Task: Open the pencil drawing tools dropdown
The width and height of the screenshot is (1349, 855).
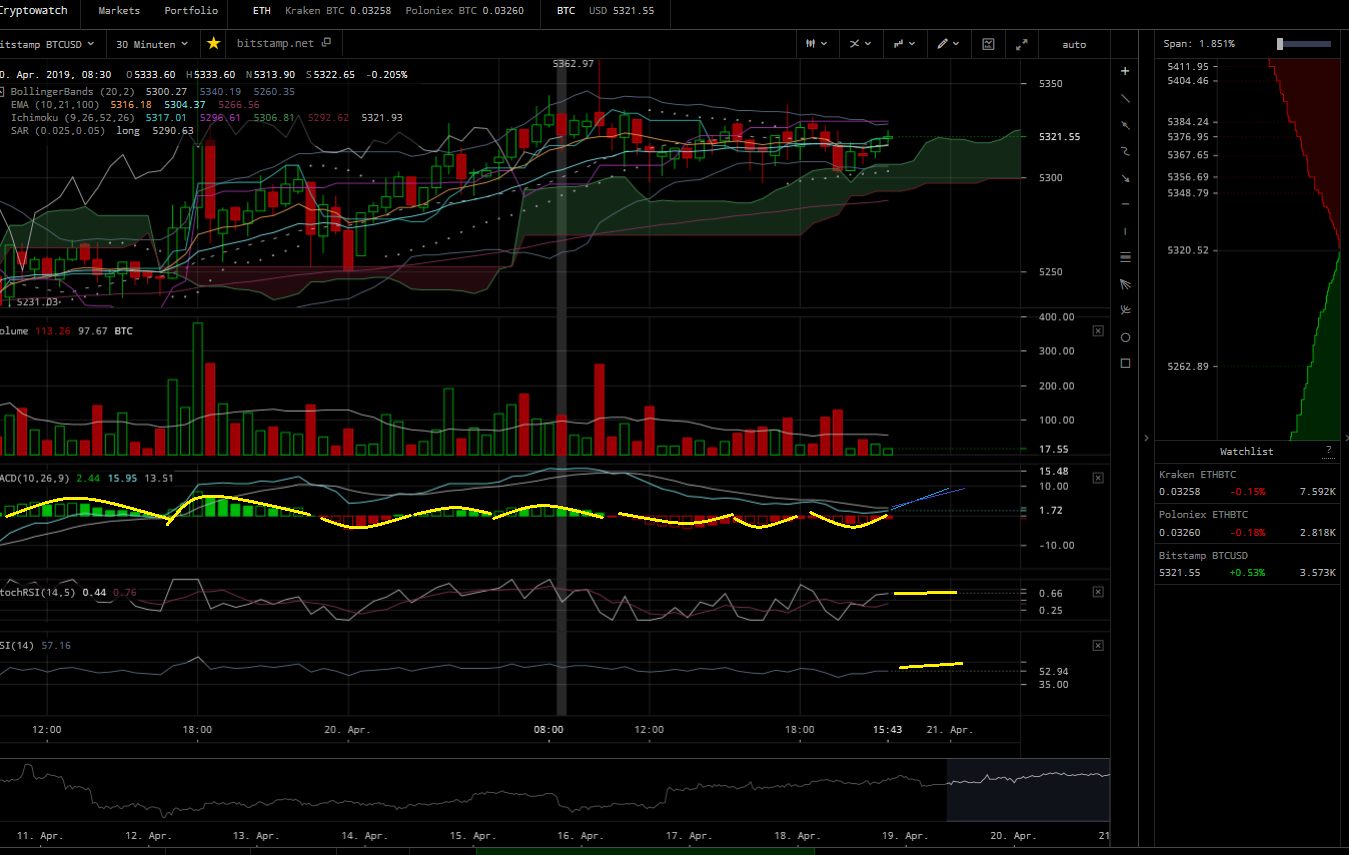Action: pos(948,44)
